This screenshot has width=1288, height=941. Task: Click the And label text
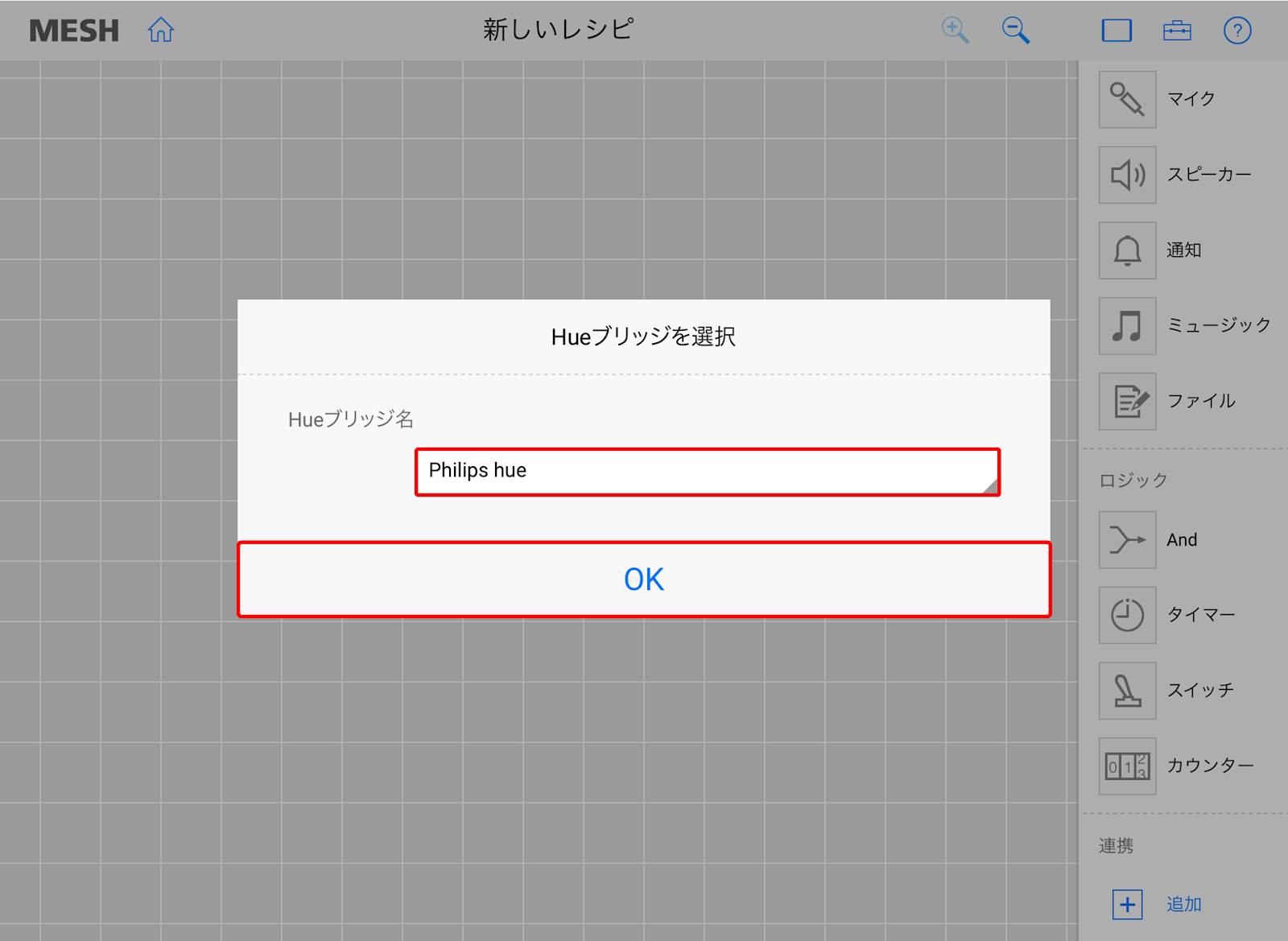pyautogui.click(x=1182, y=539)
